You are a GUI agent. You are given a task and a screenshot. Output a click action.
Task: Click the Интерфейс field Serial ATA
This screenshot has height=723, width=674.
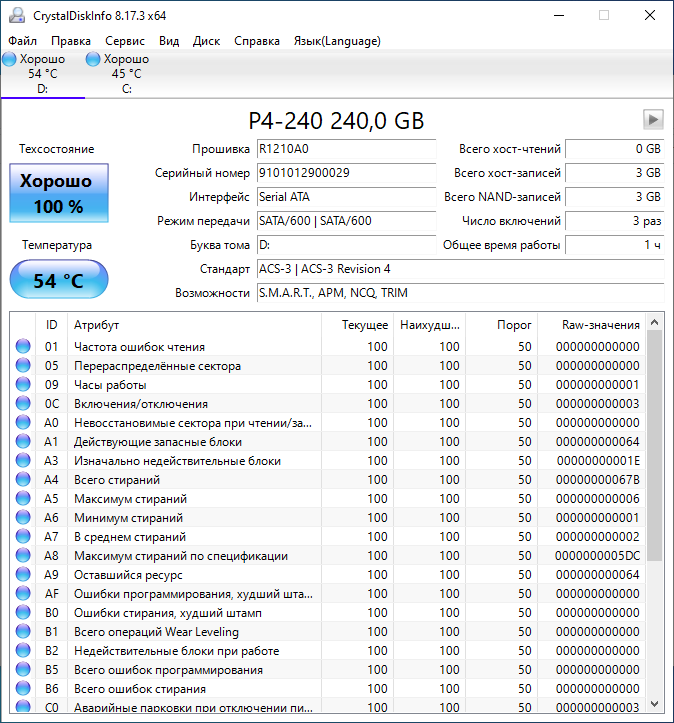346,197
